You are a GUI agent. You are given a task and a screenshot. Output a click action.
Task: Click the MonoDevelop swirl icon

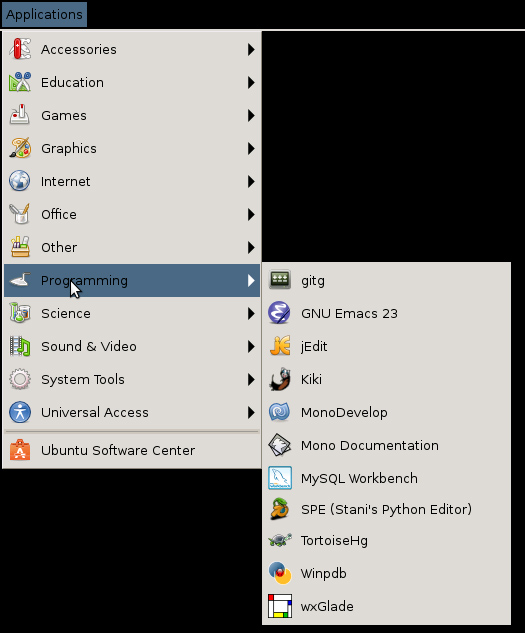pos(279,412)
